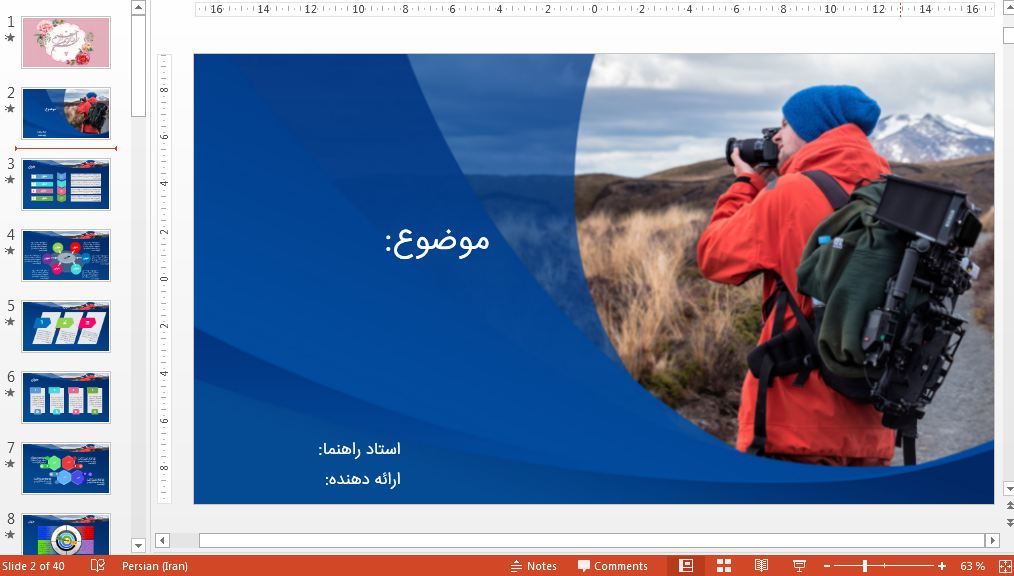Switch to Normal view in status bar

pyautogui.click(x=686, y=566)
